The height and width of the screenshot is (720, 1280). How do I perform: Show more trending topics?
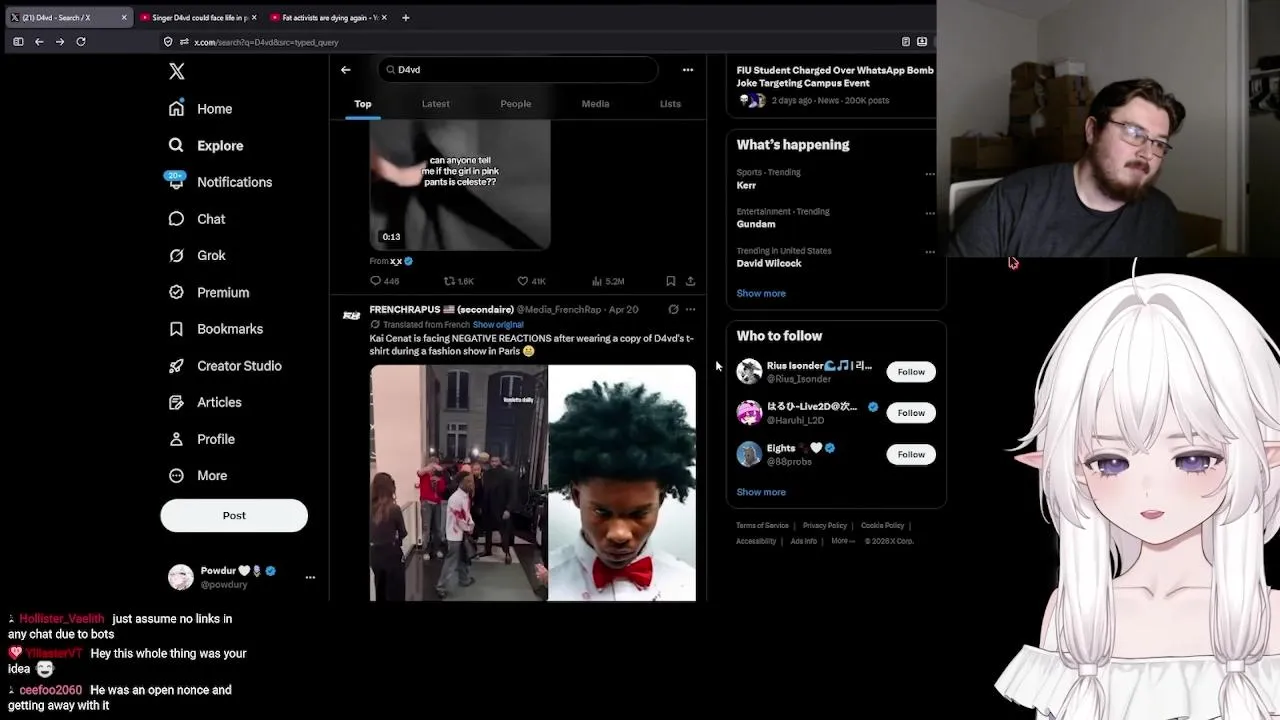click(x=761, y=293)
